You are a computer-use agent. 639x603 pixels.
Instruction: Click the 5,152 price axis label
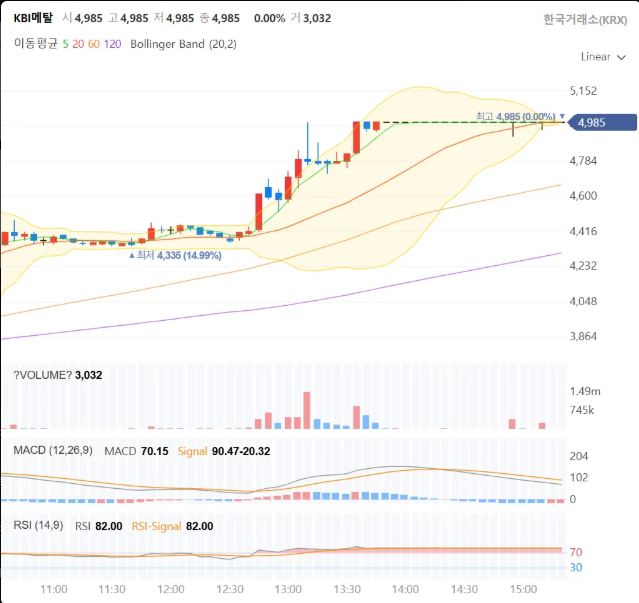[x=583, y=91]
